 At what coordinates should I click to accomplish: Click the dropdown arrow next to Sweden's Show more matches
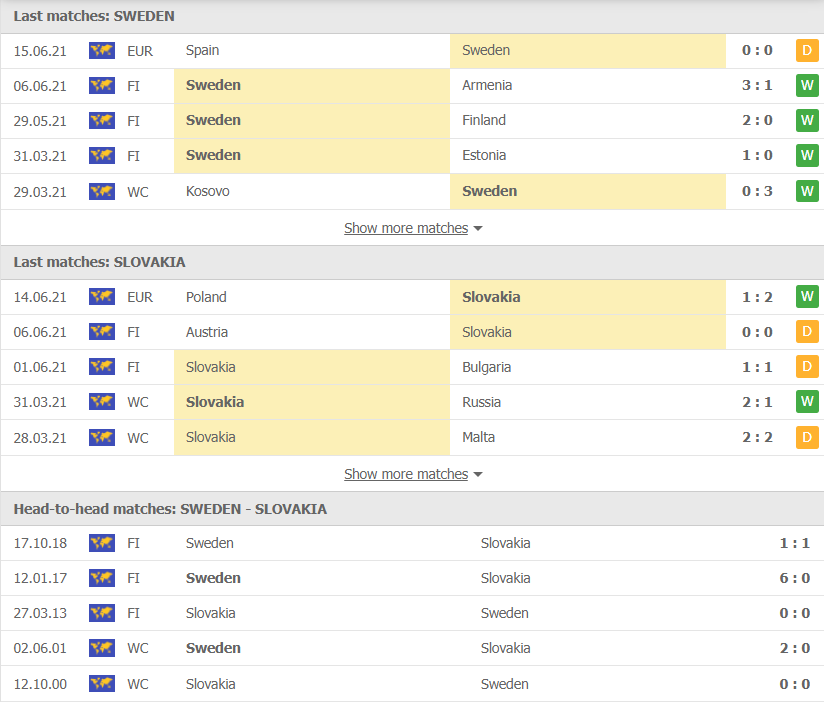(478, 229)
